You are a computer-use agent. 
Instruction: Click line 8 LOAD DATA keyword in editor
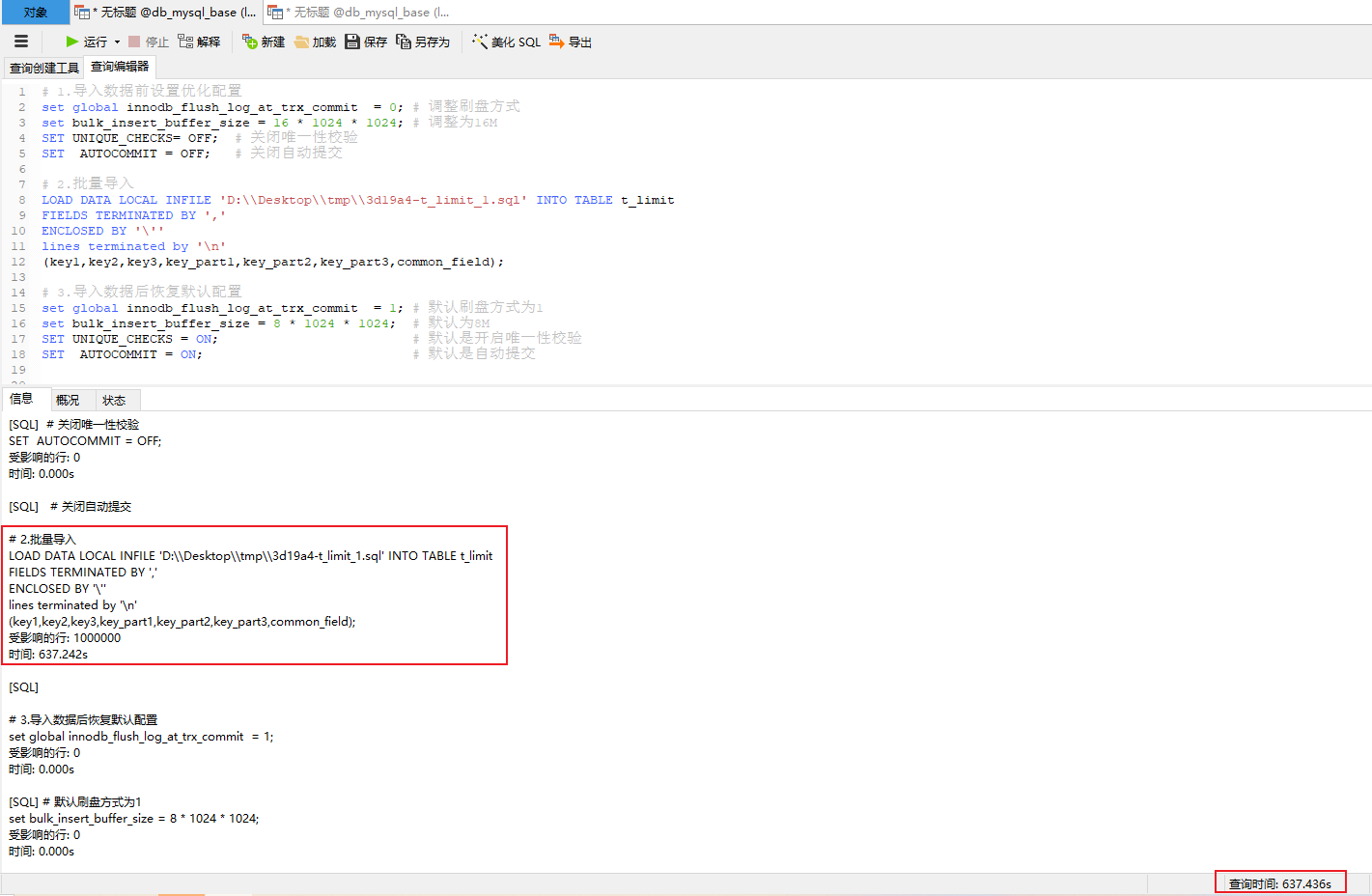76,200
